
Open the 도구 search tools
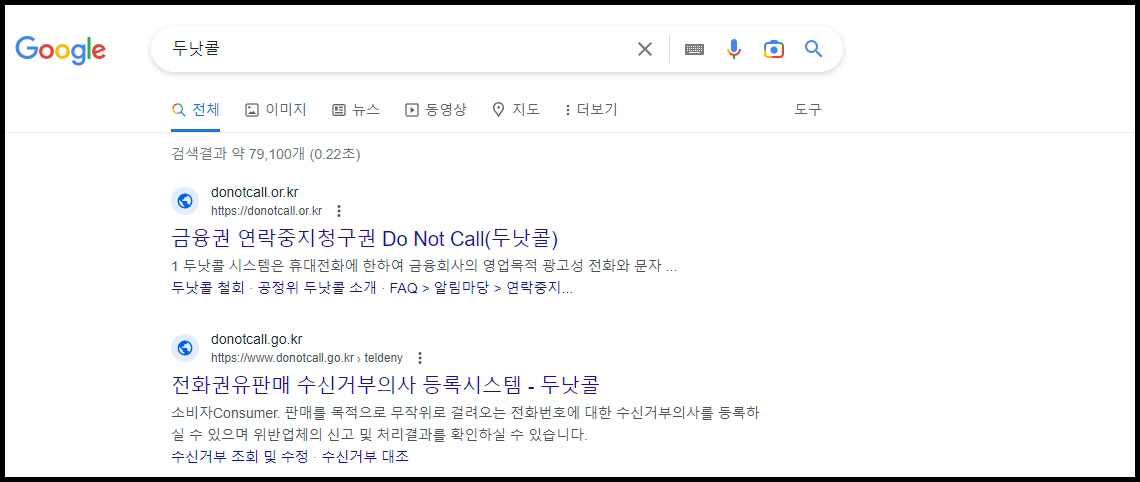pyautogui.click(x=808, y=111)
